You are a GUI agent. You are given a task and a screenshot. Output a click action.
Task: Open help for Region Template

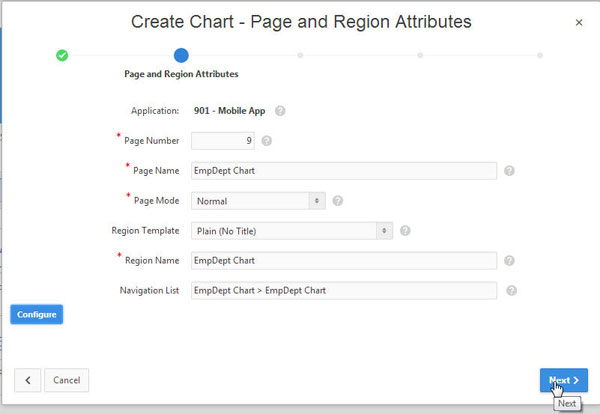point(405,231)
